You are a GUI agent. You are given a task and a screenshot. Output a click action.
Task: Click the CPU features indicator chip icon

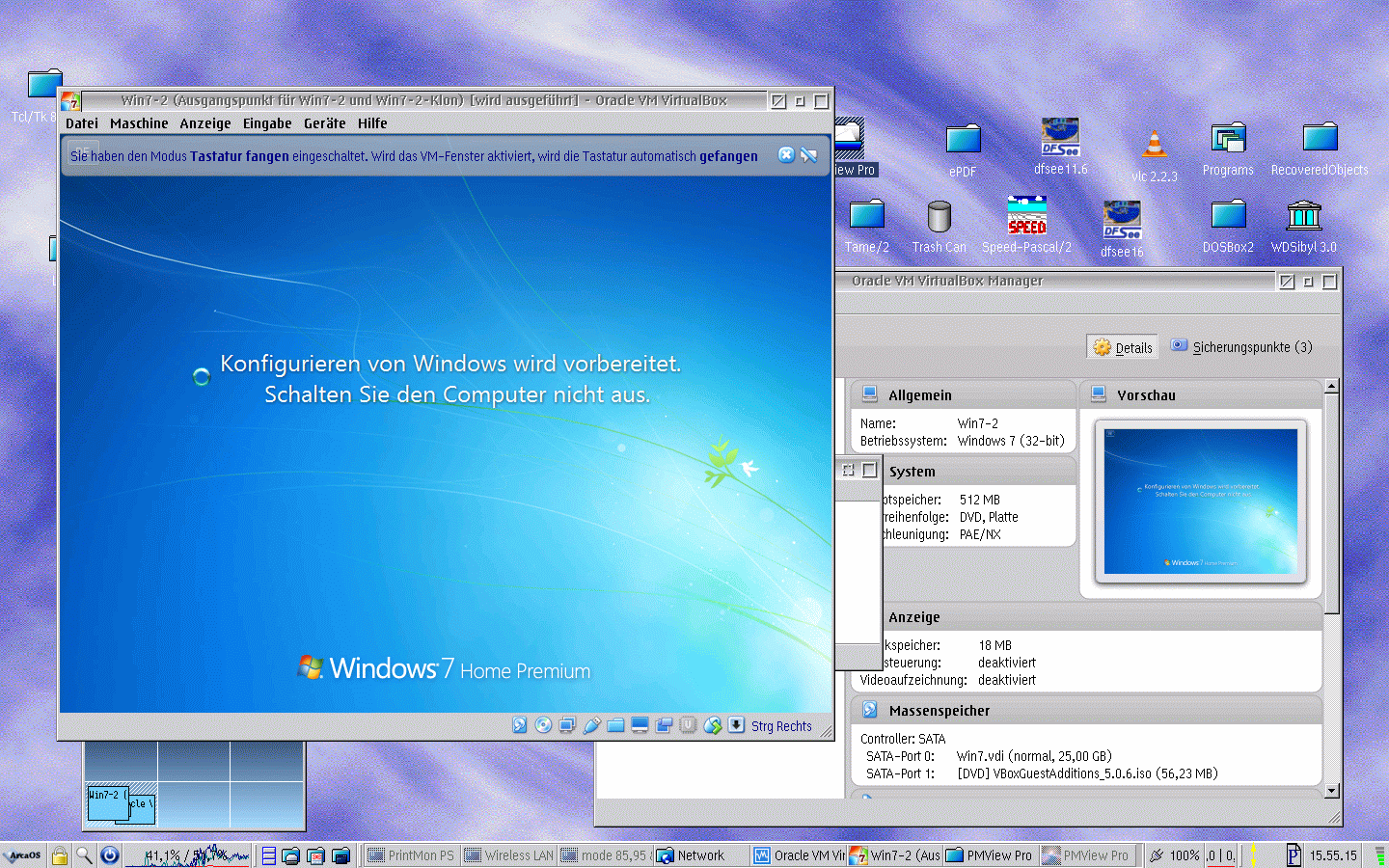[688, 725]
